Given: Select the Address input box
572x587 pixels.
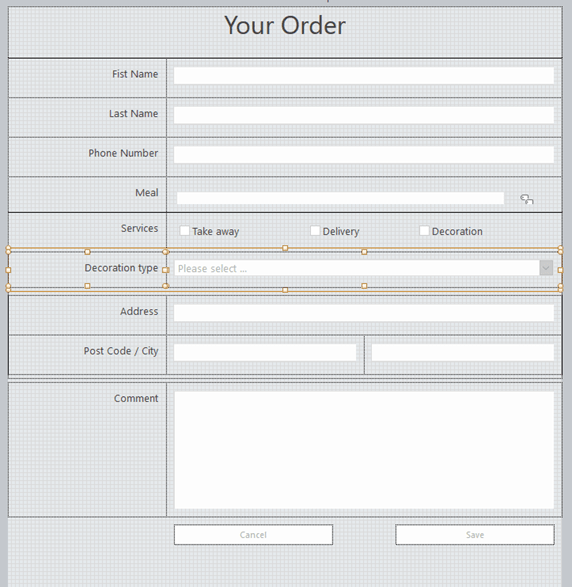Looking at the screenshot, I should [x=363, y=313].
